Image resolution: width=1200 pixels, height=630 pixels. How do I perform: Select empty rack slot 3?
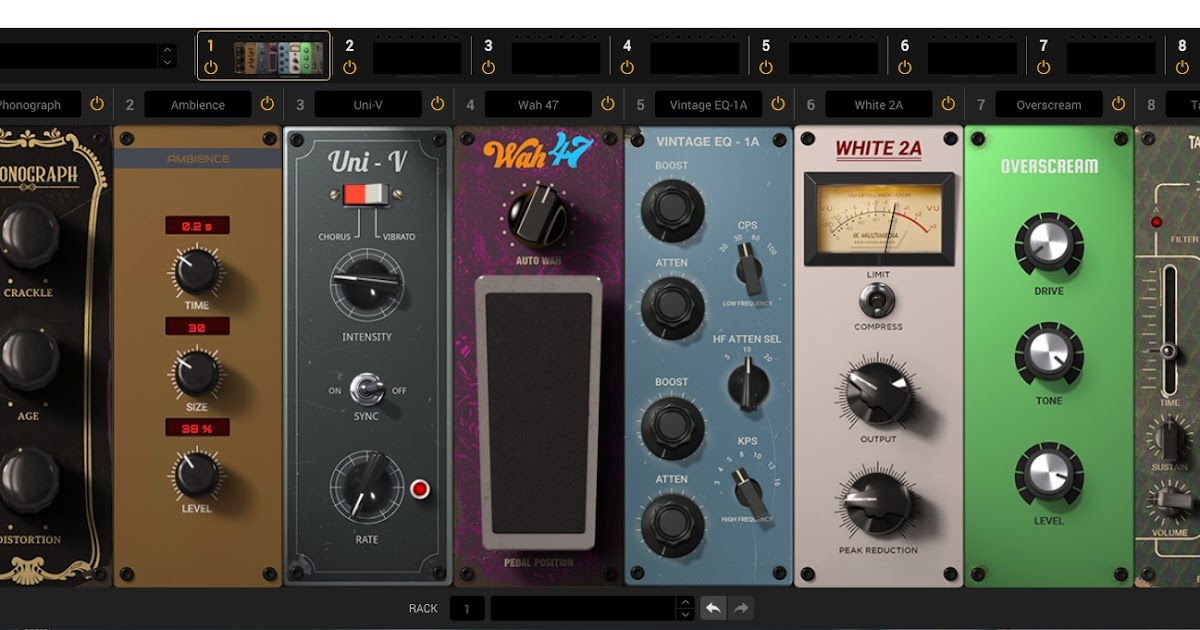tap(556, 58)
